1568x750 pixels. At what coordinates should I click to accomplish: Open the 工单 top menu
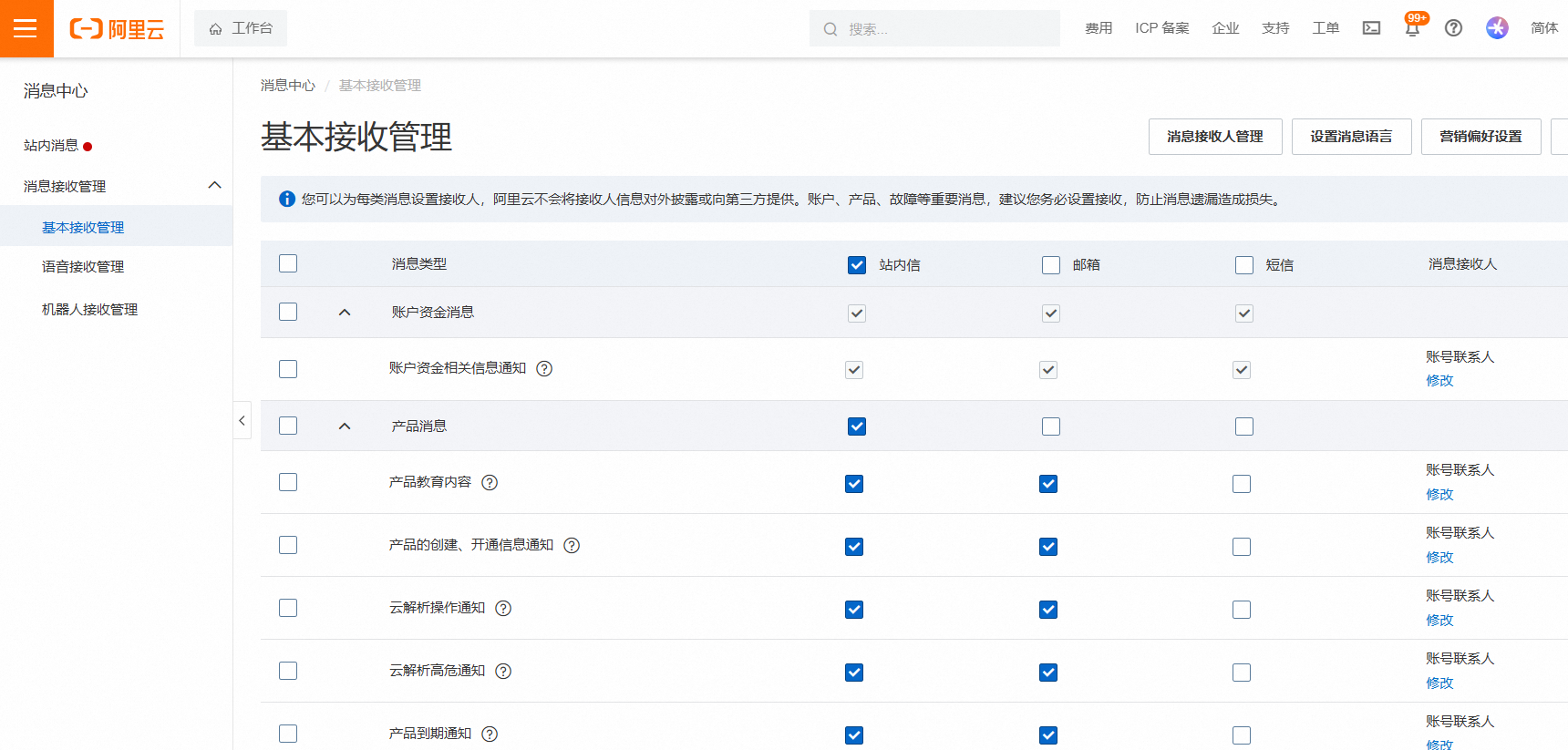click(x=1326, y=28)
